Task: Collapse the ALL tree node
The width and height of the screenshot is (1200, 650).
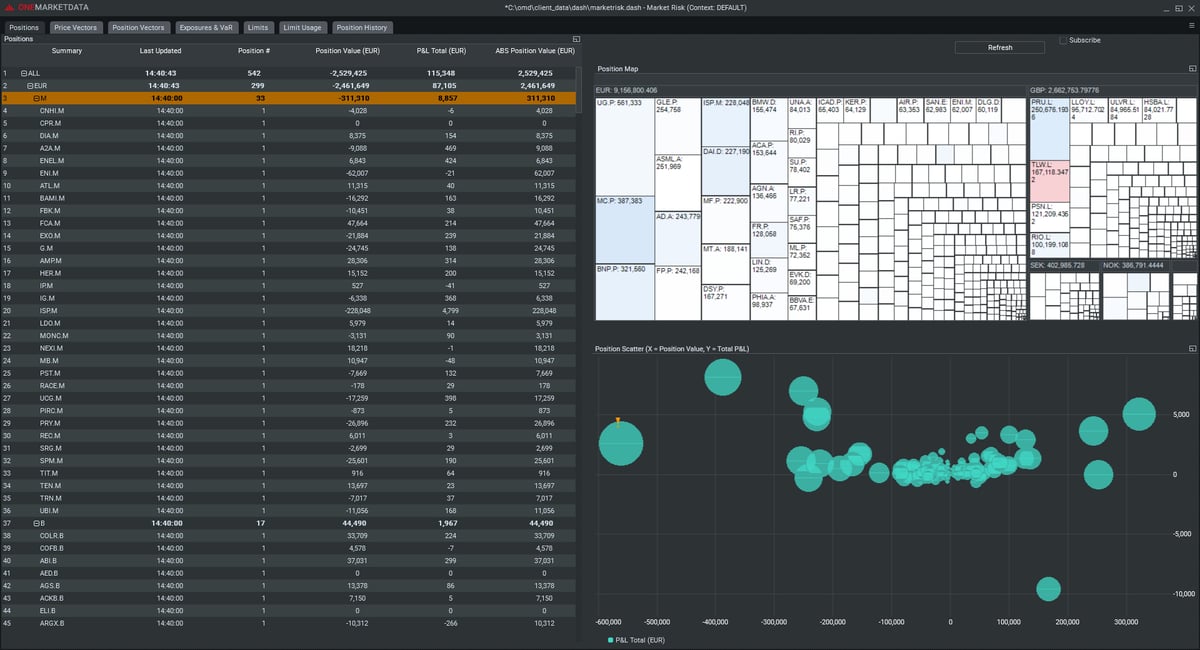Action: 24,73
